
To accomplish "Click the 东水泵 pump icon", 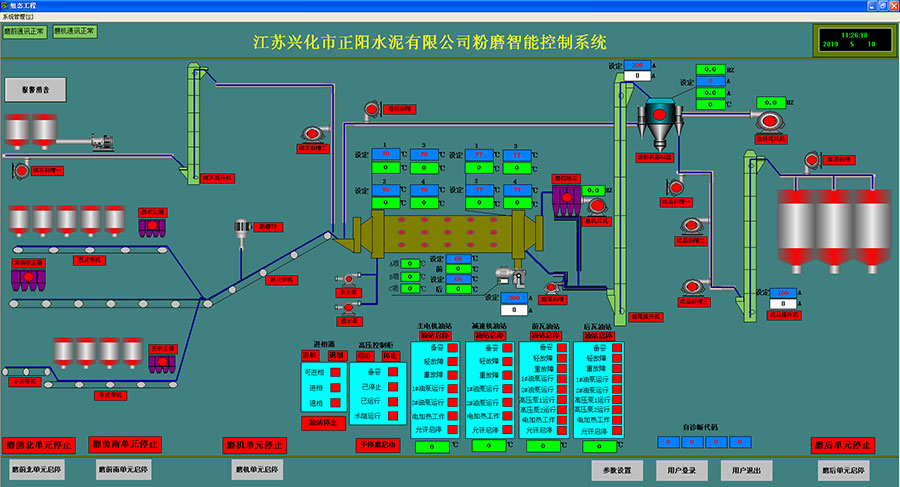I will [x=348, y=280].
